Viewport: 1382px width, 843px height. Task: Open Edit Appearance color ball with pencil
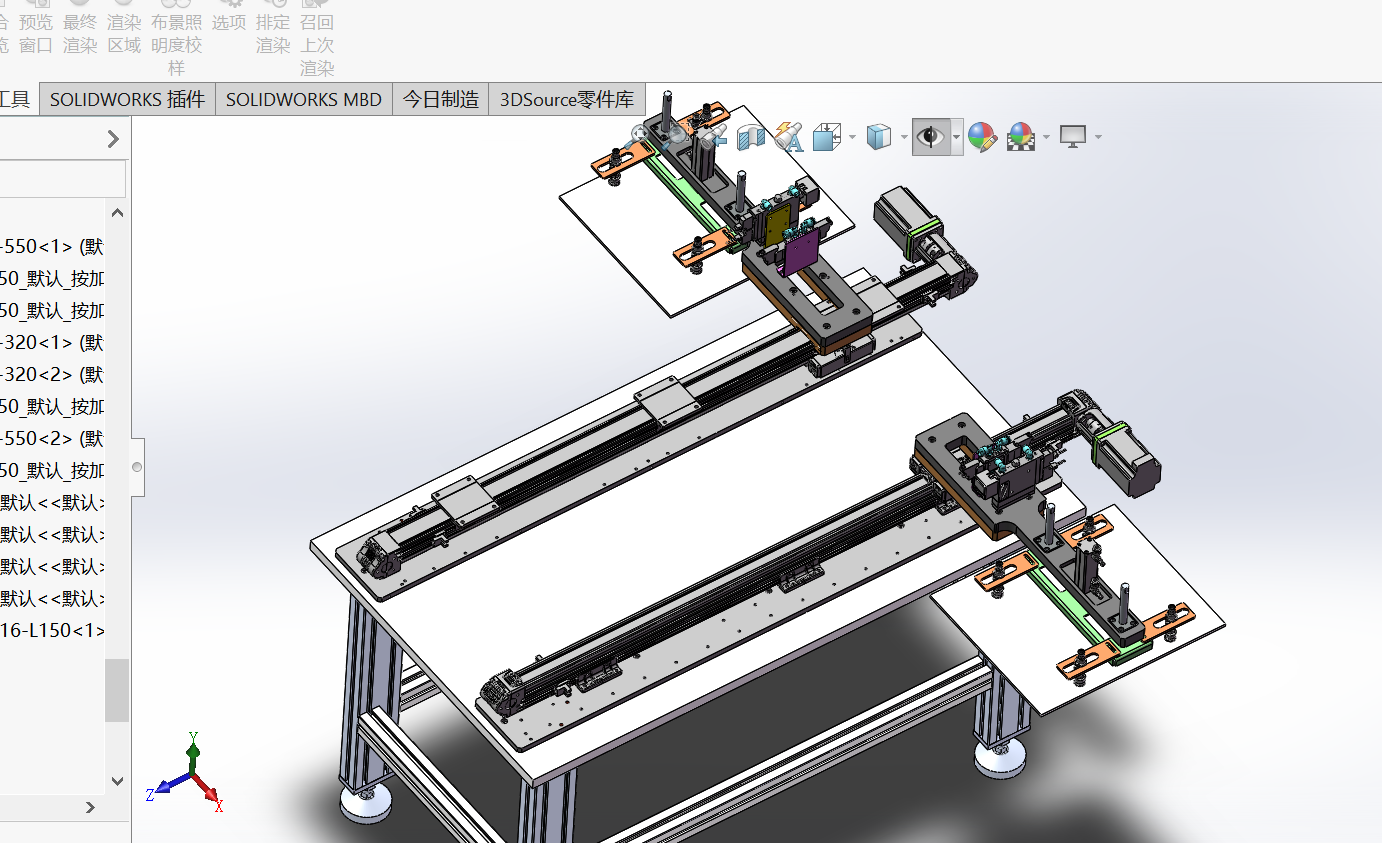tap(982, 136)
